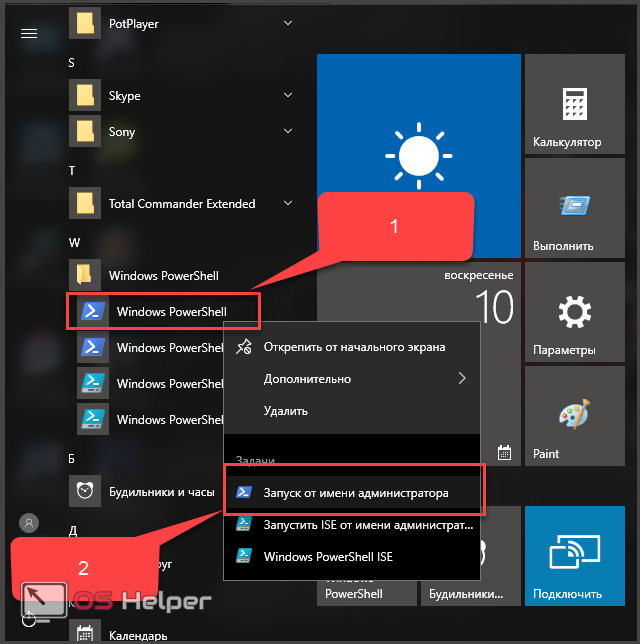The image size is (640, 644).
Task: Expand the Skype folder chevron
Action: [288, 95]
